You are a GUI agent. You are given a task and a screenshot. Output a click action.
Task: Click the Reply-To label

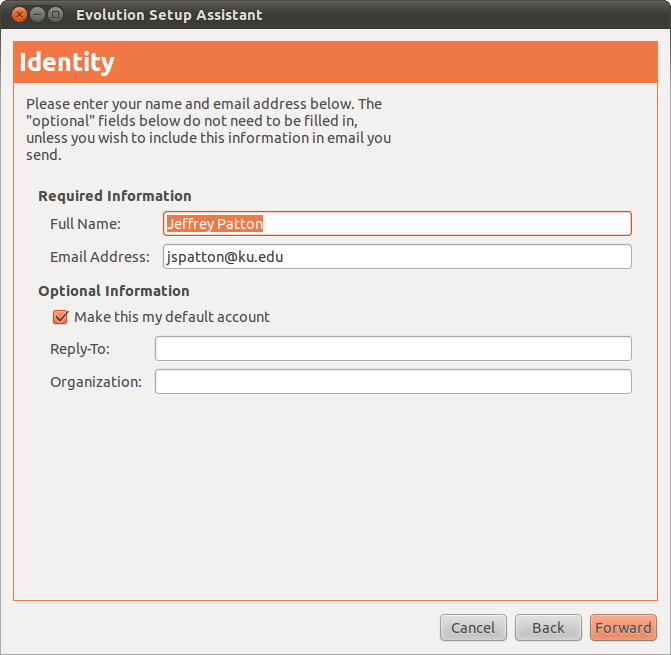coord(80,349)
